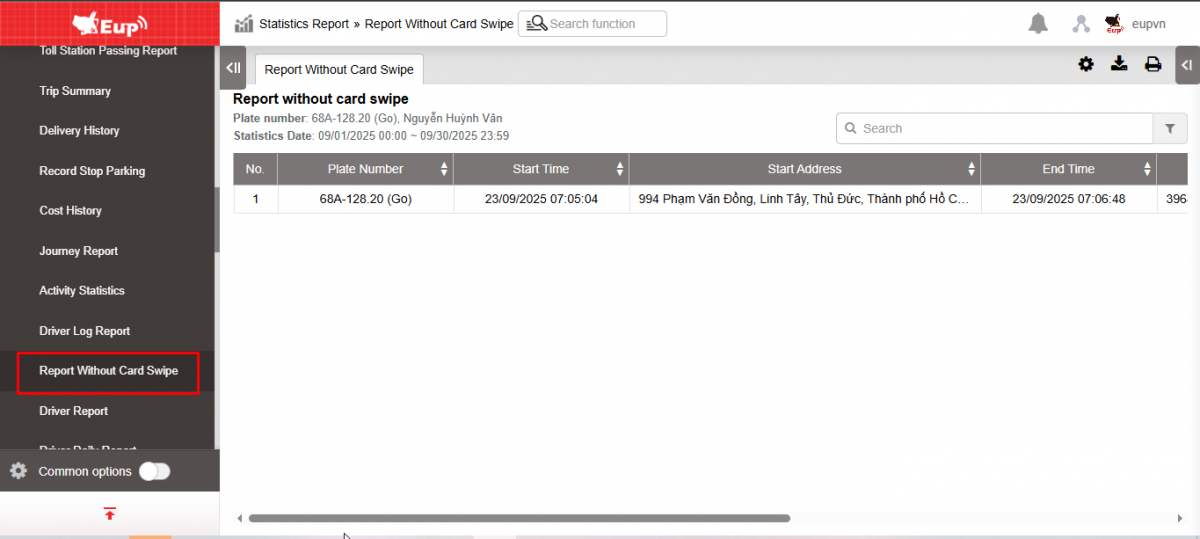This screenshot has width=1200, height=539.
Task: Click the red scroll-to-top arrow icon
Action: [110, 514]
